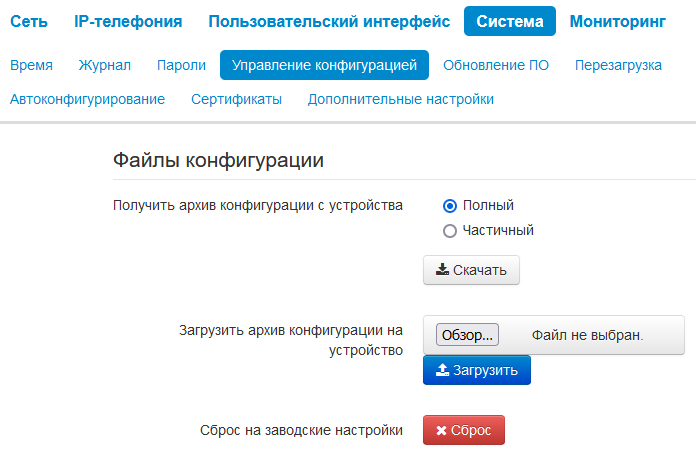
Task: Click the download icon on Скачать button
Action: (443, 270)
